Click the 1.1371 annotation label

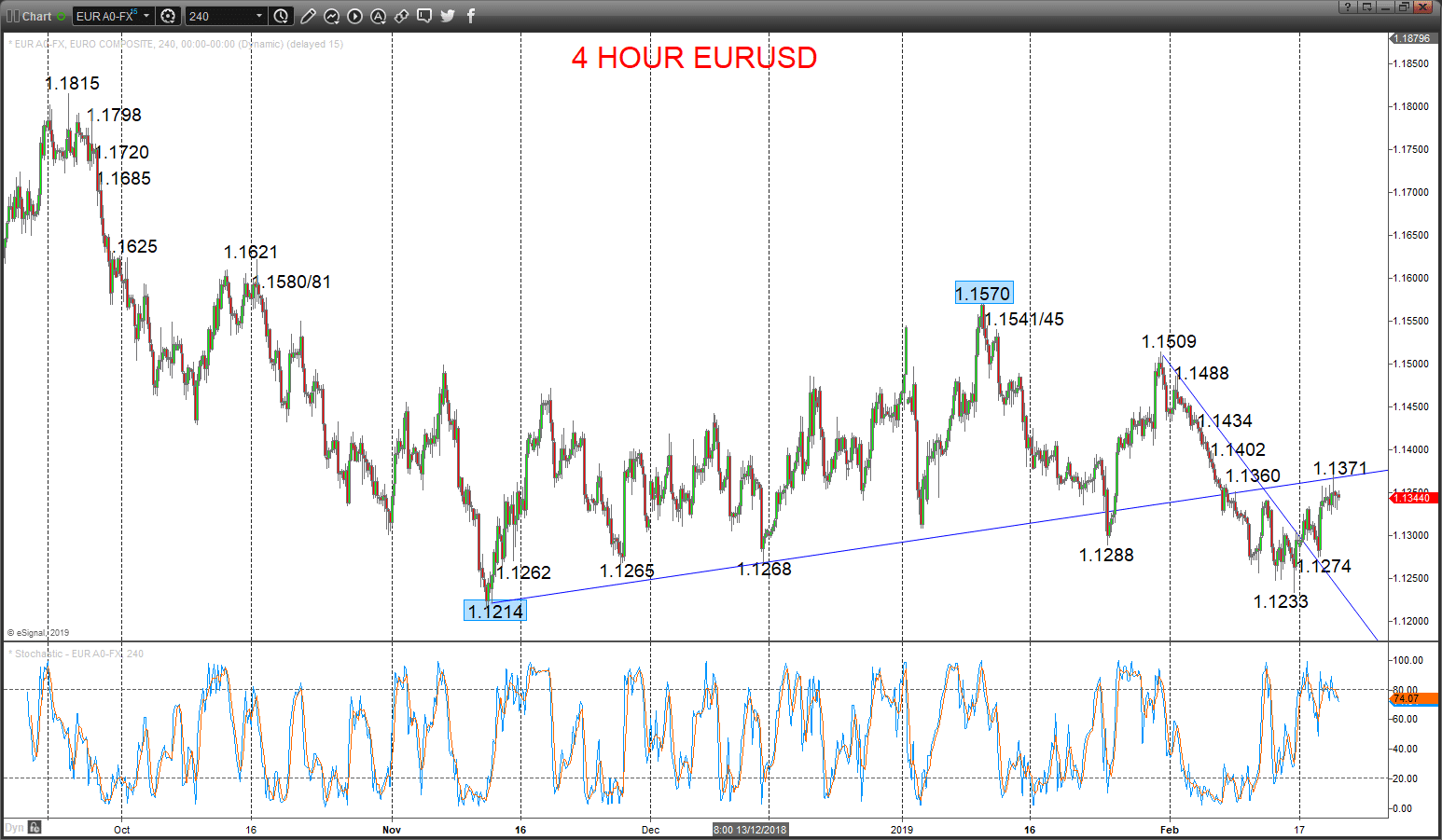[x=1340, y=468]
